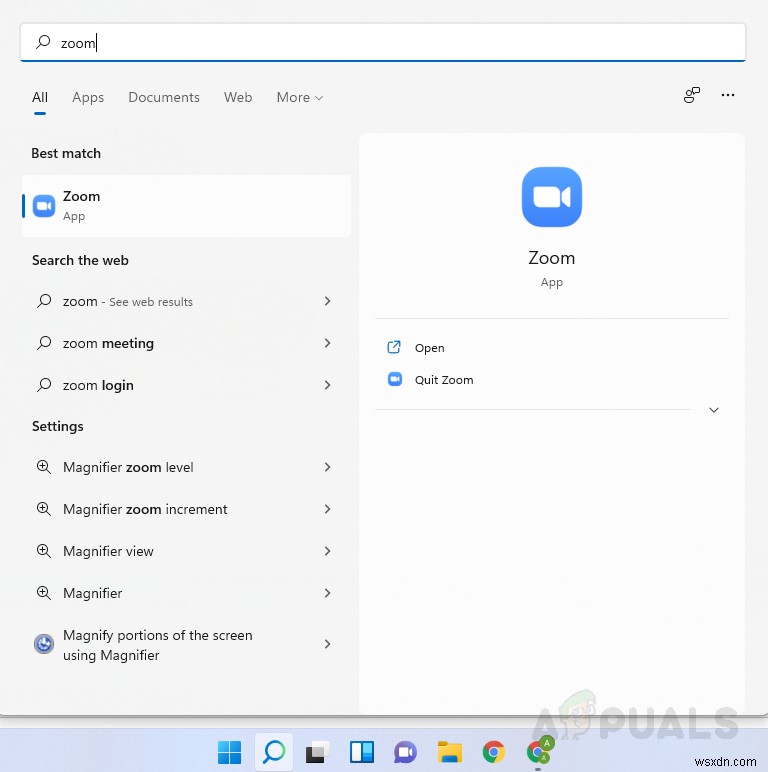Click the search text box containing zoom

click(x=383, y=42)
